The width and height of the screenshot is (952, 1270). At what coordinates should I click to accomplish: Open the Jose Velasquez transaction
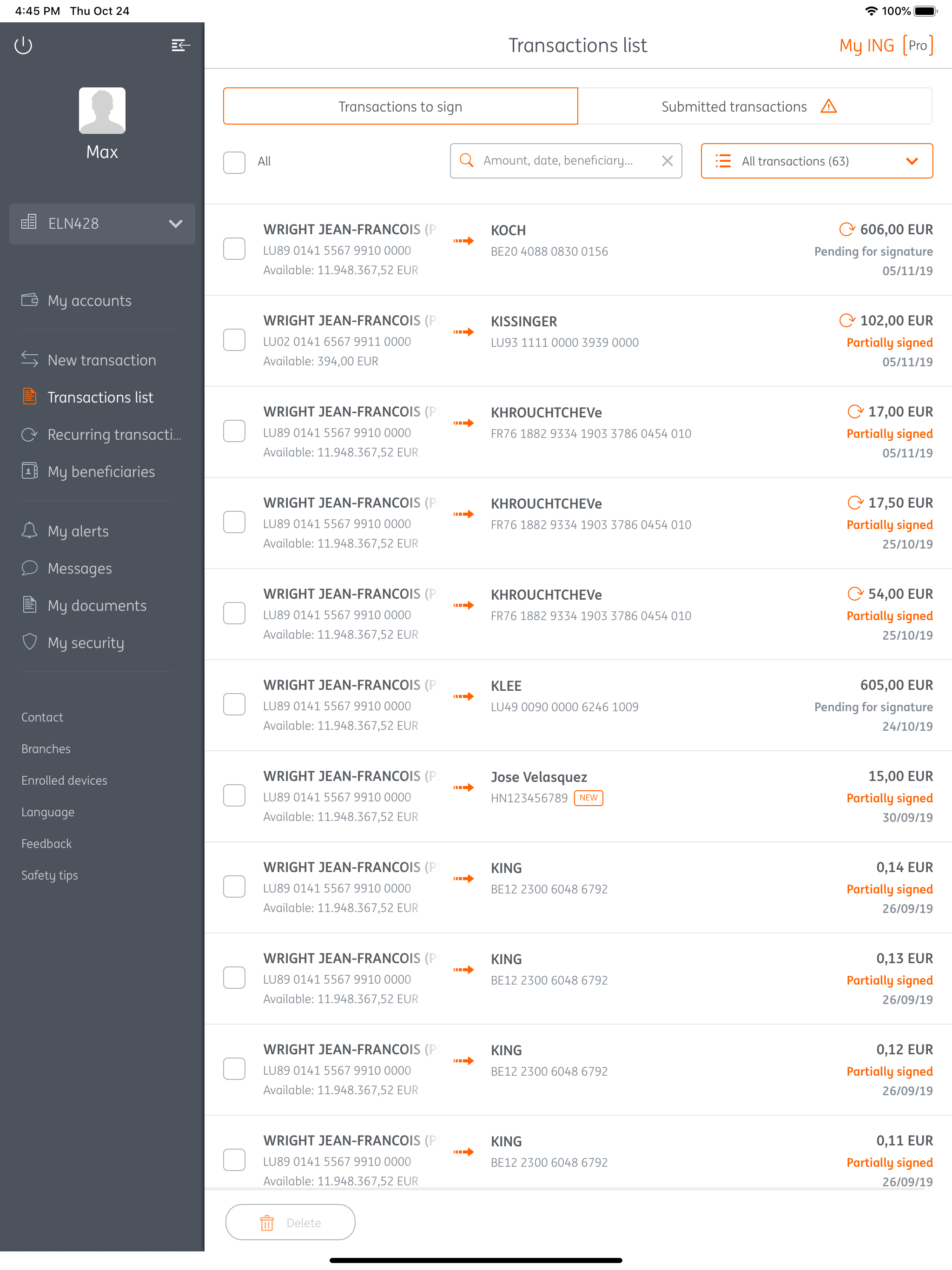pyautogui.click(x=578, y=796)
